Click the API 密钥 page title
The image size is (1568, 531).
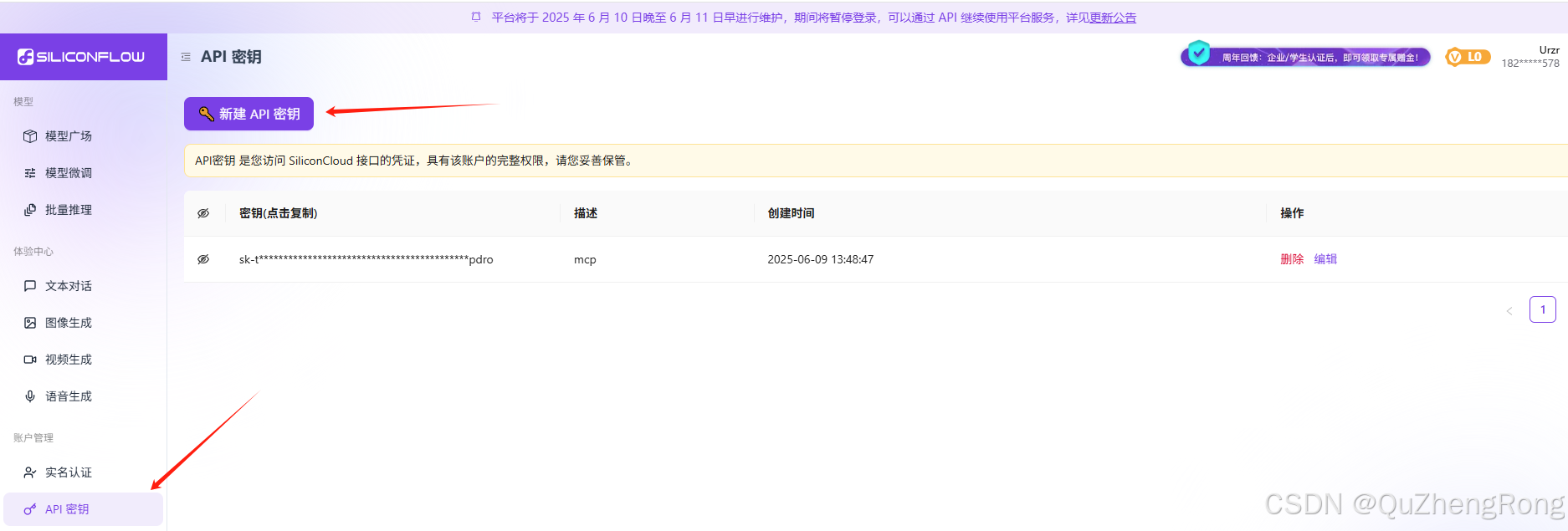(231, 57)
